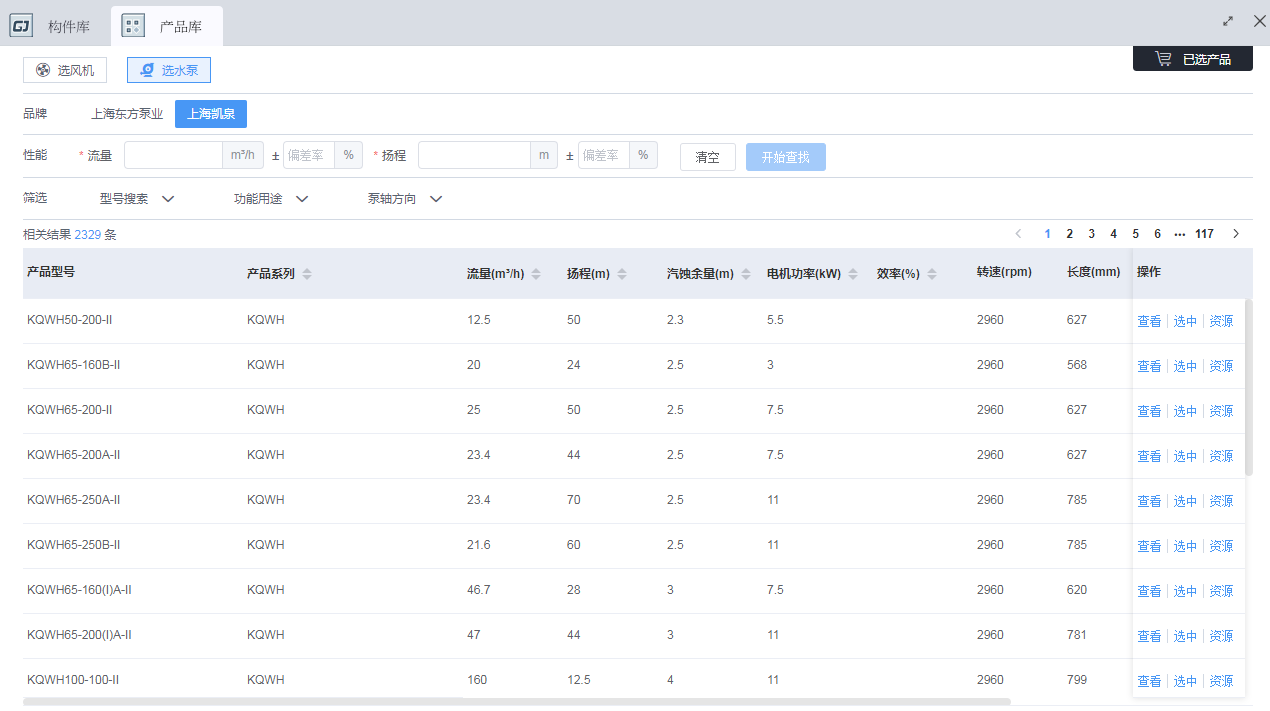Go to page 2
The height and width of the screenshot is (711, 1270).
point(1070,234)
